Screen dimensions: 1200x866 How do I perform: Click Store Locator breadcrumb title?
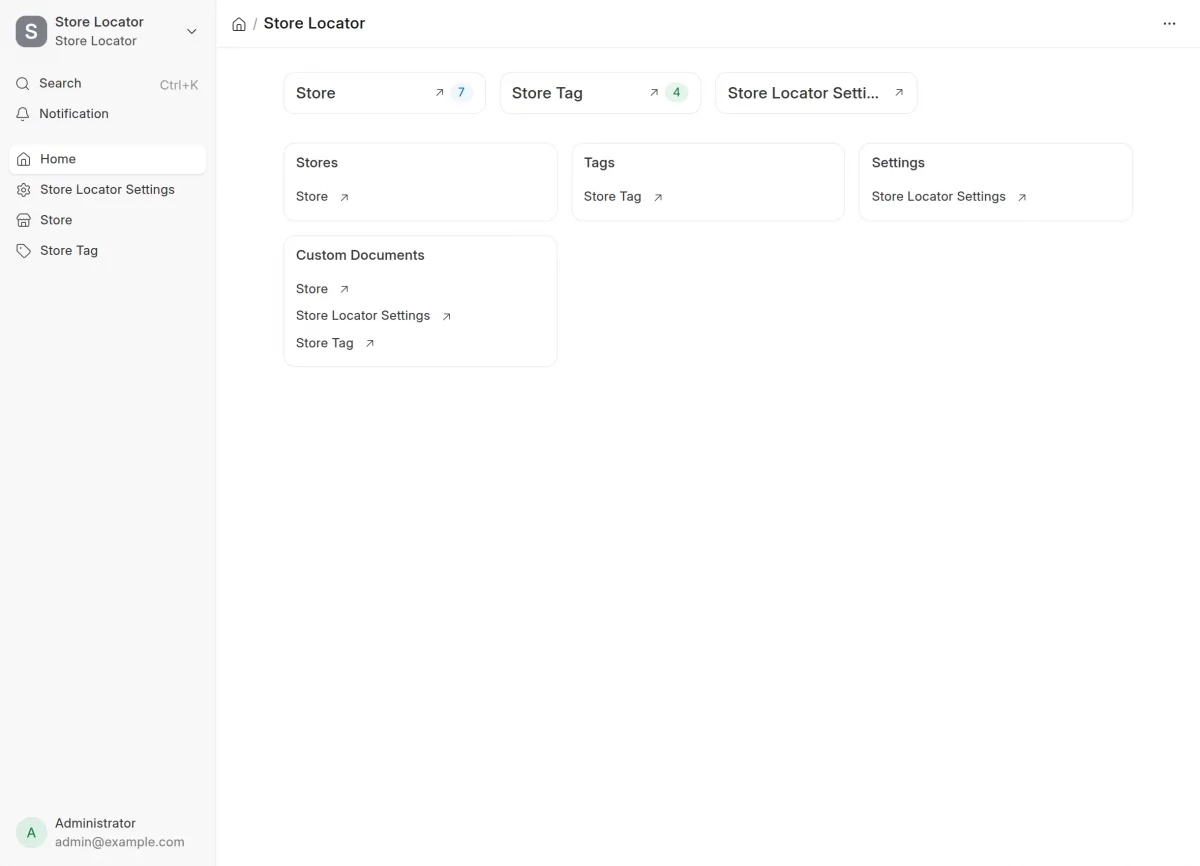click(314, 23)
